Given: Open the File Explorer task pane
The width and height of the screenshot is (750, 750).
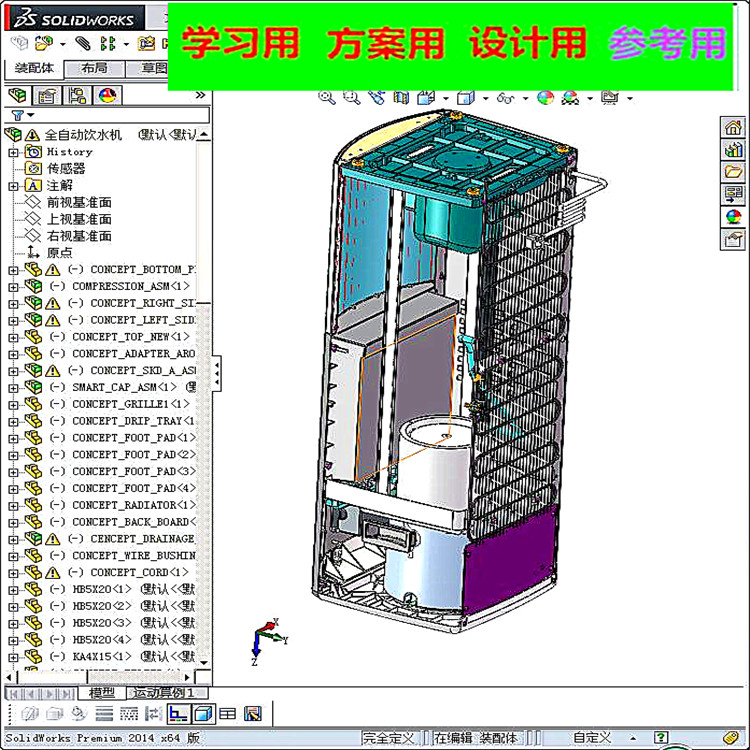Looking at the screenshot, I should [x=733, y=172].
